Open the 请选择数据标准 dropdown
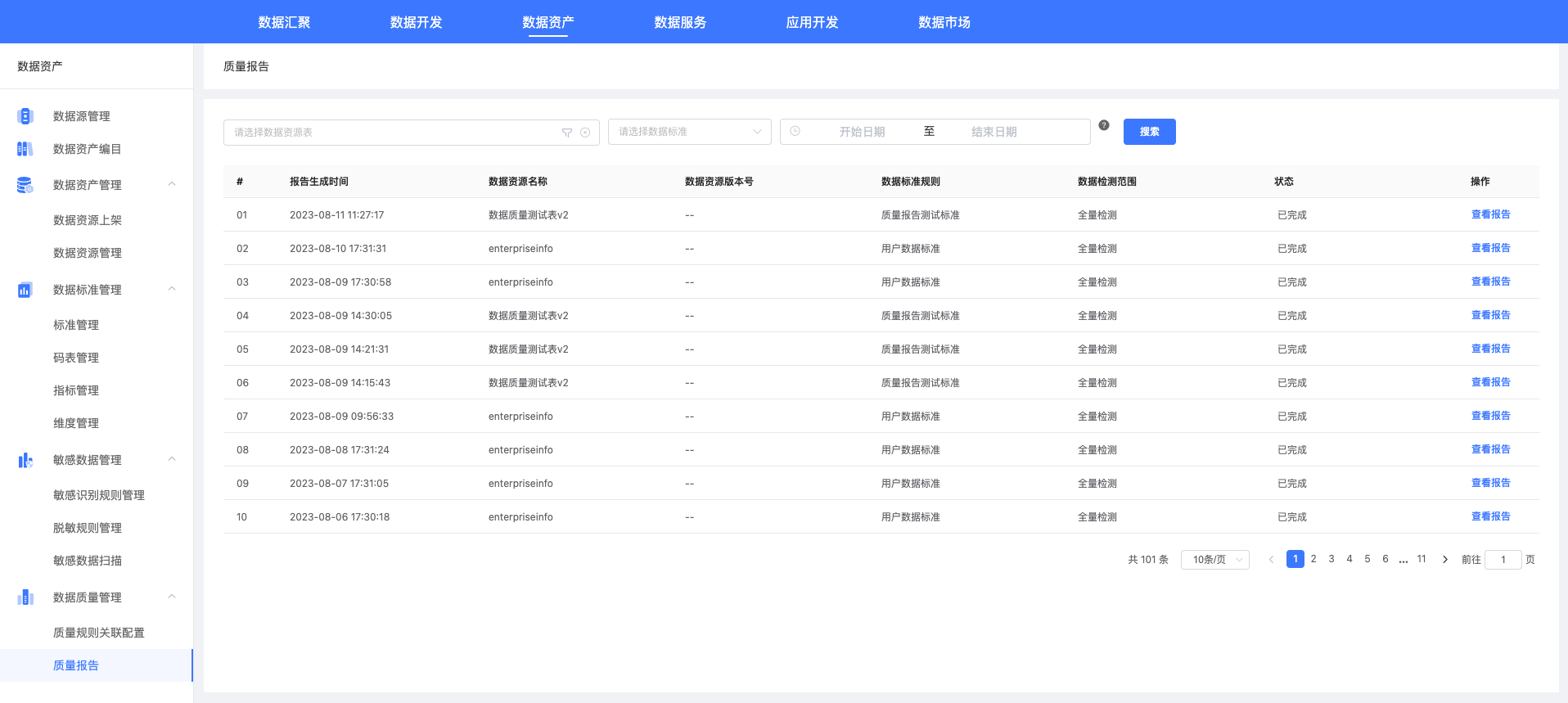Viewport: 1568px width, 703px height. (x=689, y=132)
